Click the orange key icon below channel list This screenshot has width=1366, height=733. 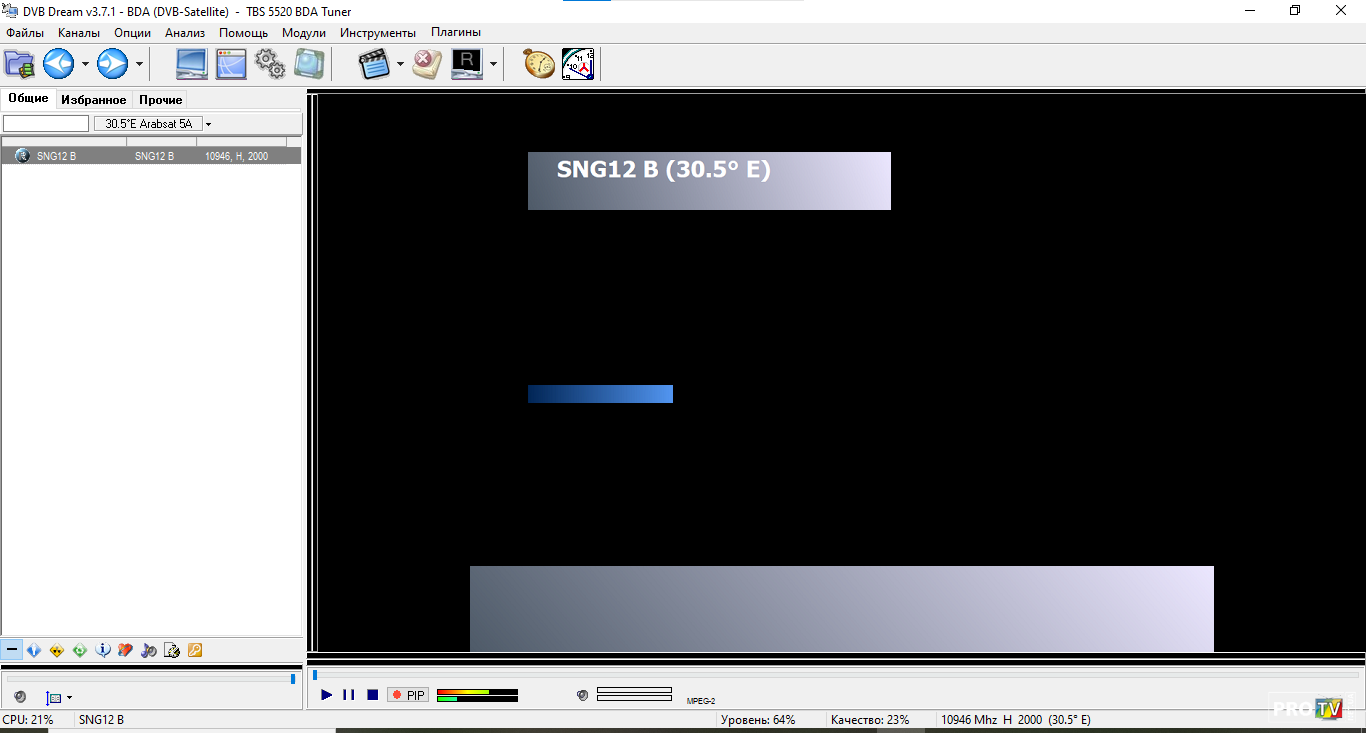point(195,651)
